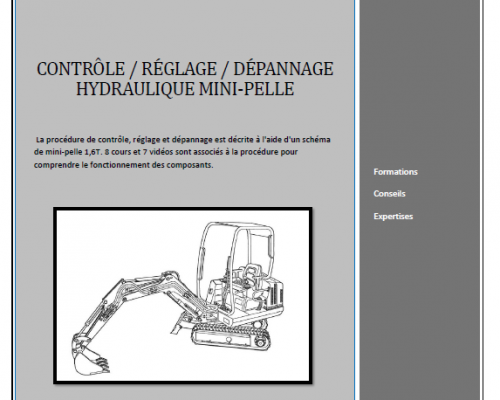Click the title line 'CONTRÔLE / RÉGLAGE / DÉPANNAGE'

185,69
